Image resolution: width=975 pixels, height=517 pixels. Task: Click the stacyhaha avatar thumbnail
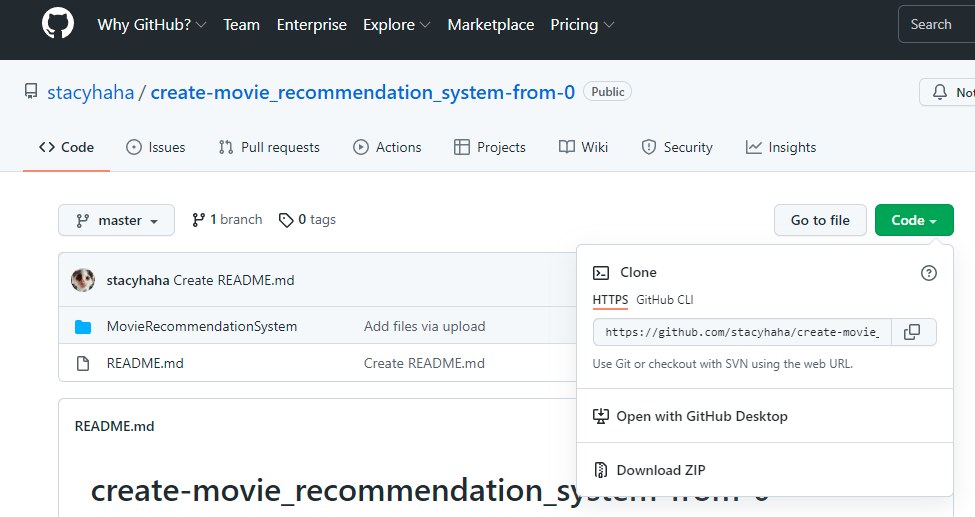[x=83, y=281]
